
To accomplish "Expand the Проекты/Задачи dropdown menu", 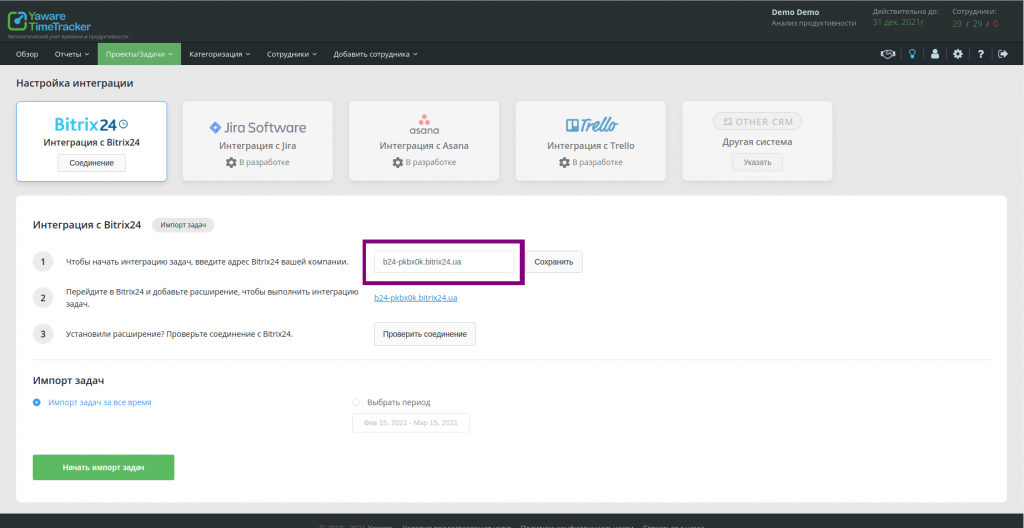I will [139, 54].
